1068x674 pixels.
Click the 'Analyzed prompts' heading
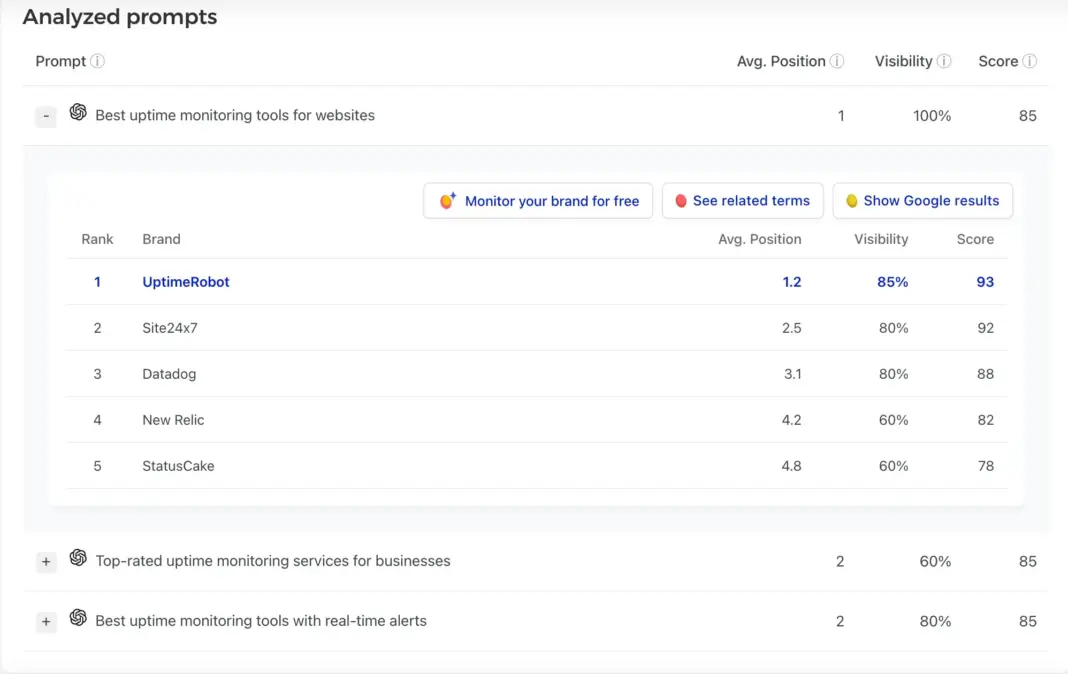click(120, 17)
